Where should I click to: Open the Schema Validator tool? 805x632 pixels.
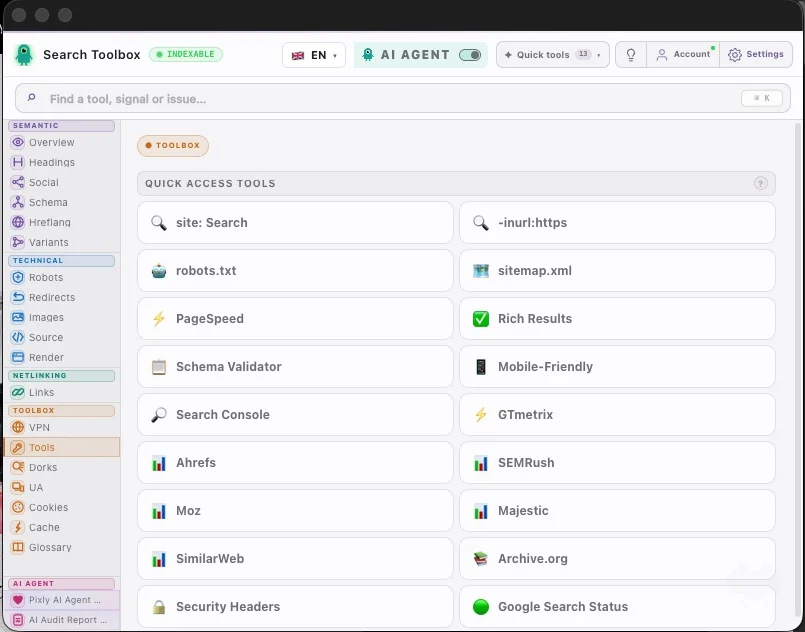click(x=295, y=367)
